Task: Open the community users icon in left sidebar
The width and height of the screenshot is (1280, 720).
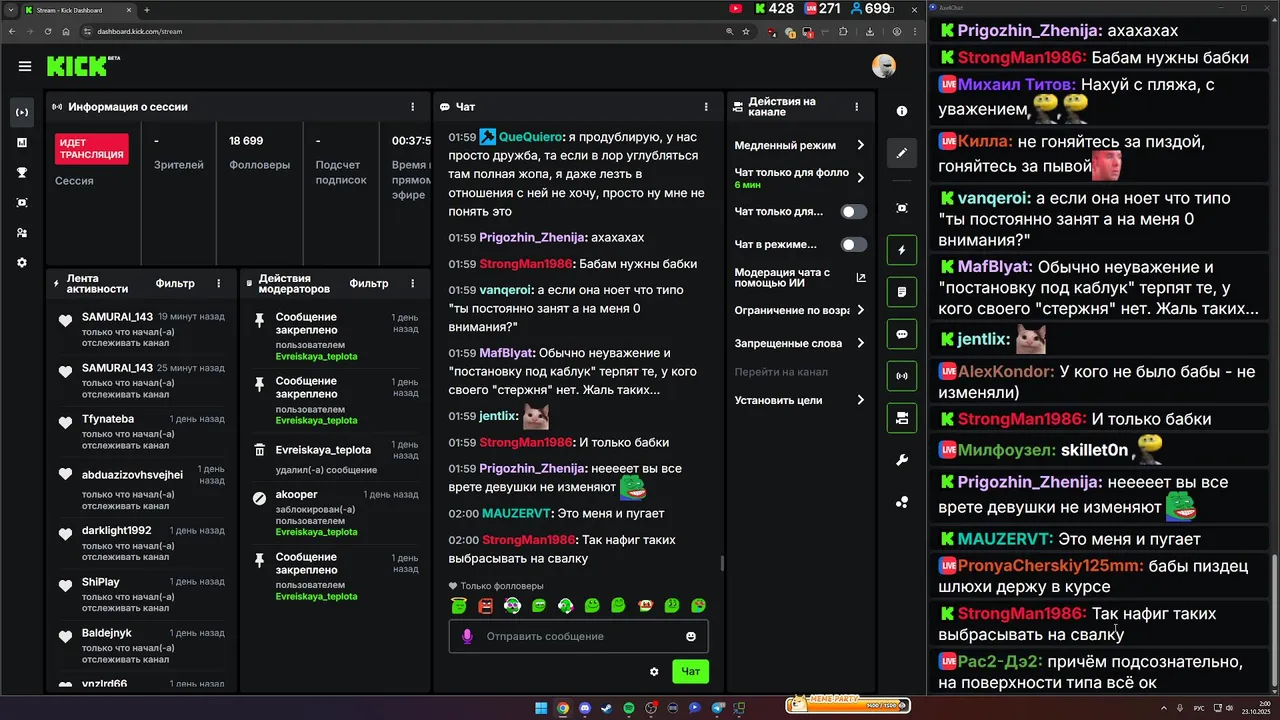Action: [x=22, y=232]
